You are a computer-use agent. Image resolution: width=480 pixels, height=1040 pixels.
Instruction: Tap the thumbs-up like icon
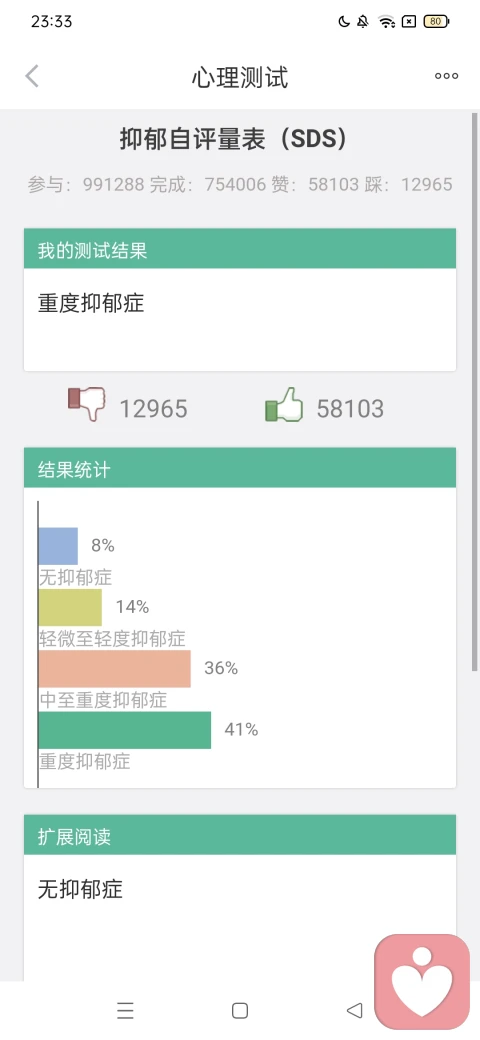click(284, 405)
